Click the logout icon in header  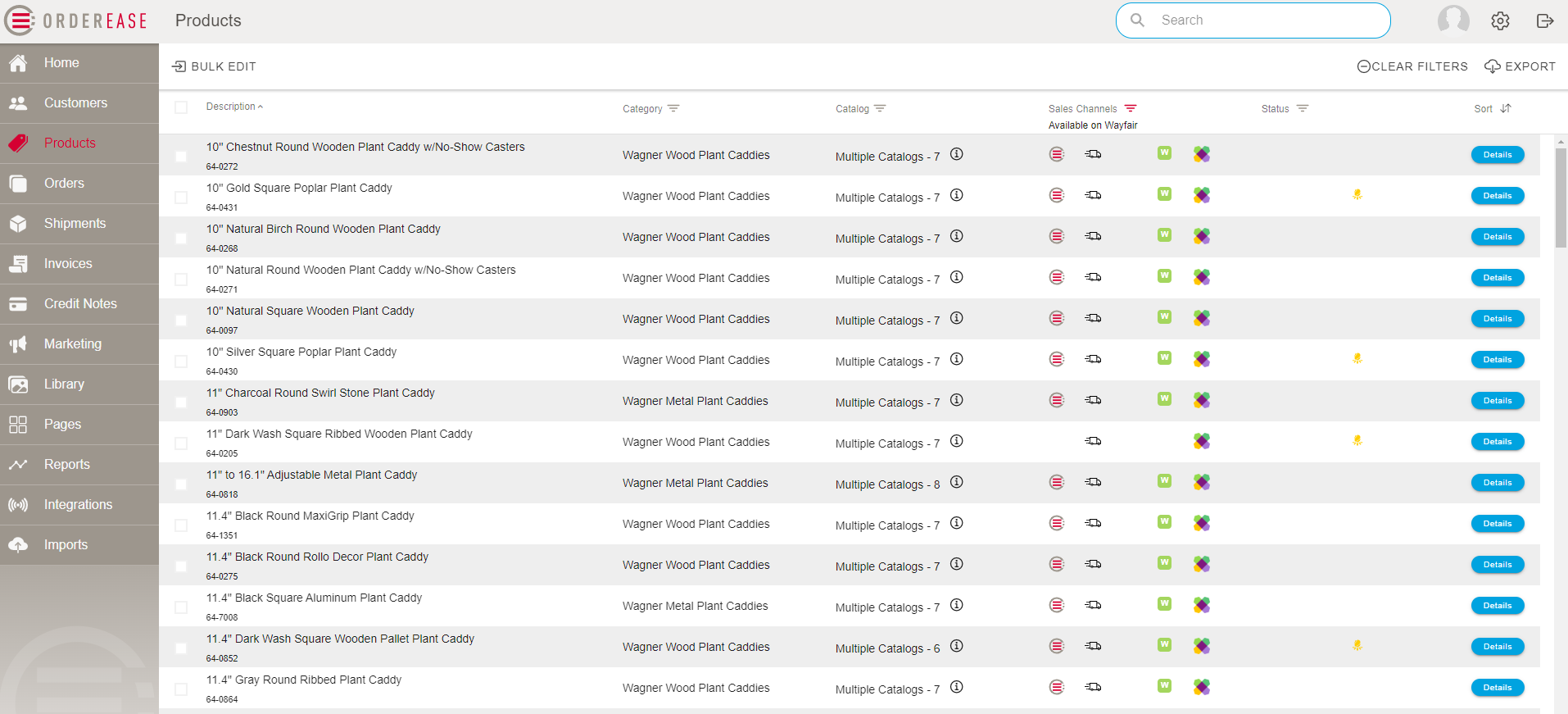click(x=1545, y=20)
